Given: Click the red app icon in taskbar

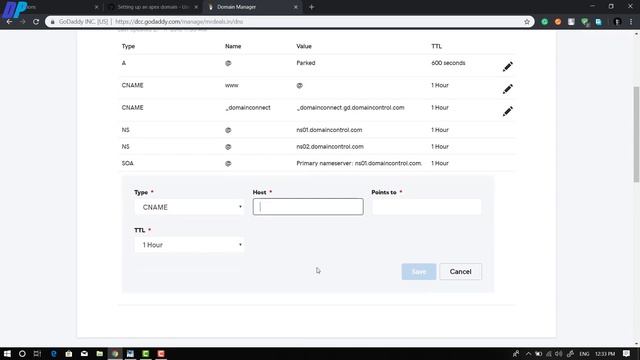Looking at the screenshot, I should (161, 353).
